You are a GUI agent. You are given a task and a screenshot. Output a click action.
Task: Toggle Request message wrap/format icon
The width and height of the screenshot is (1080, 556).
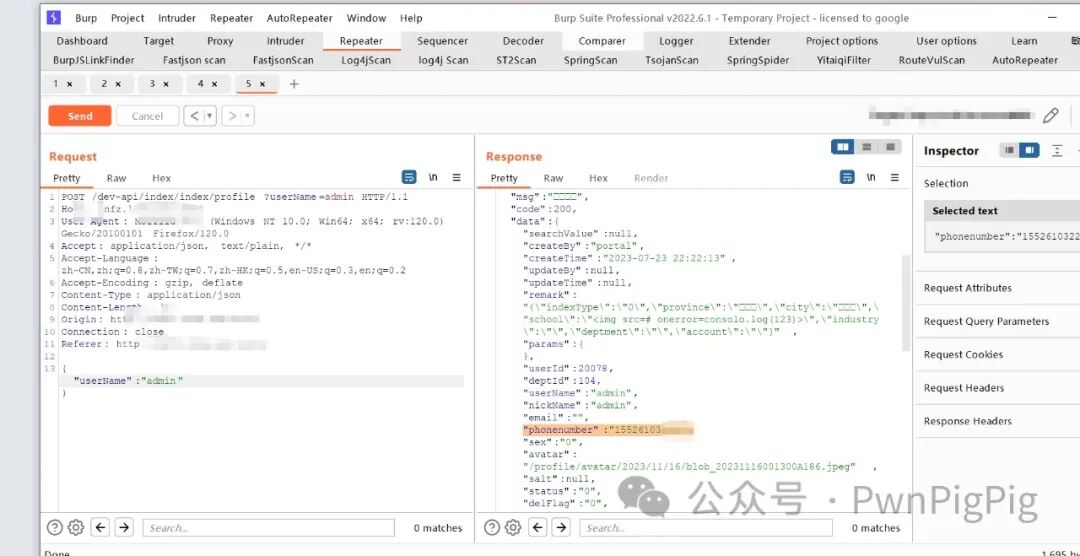tap(409, 177)
